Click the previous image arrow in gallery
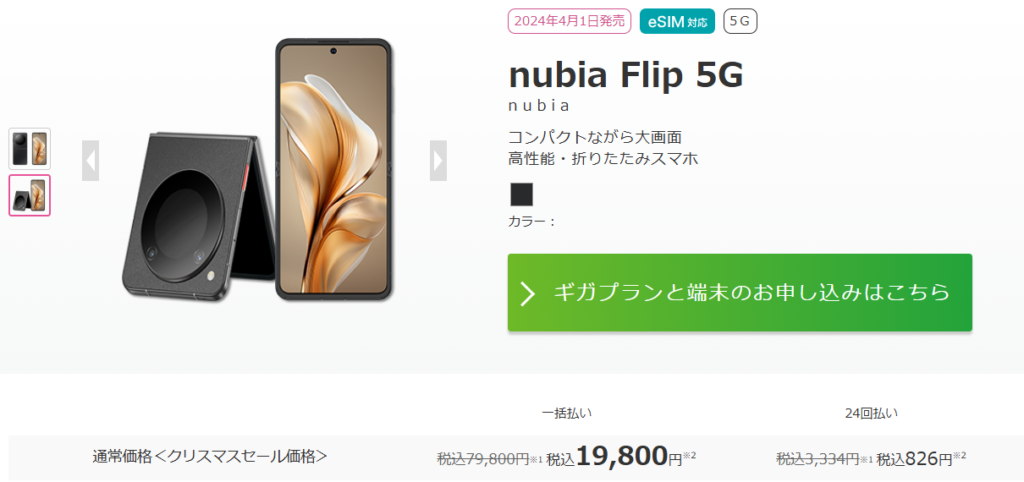 pos(90,160)
